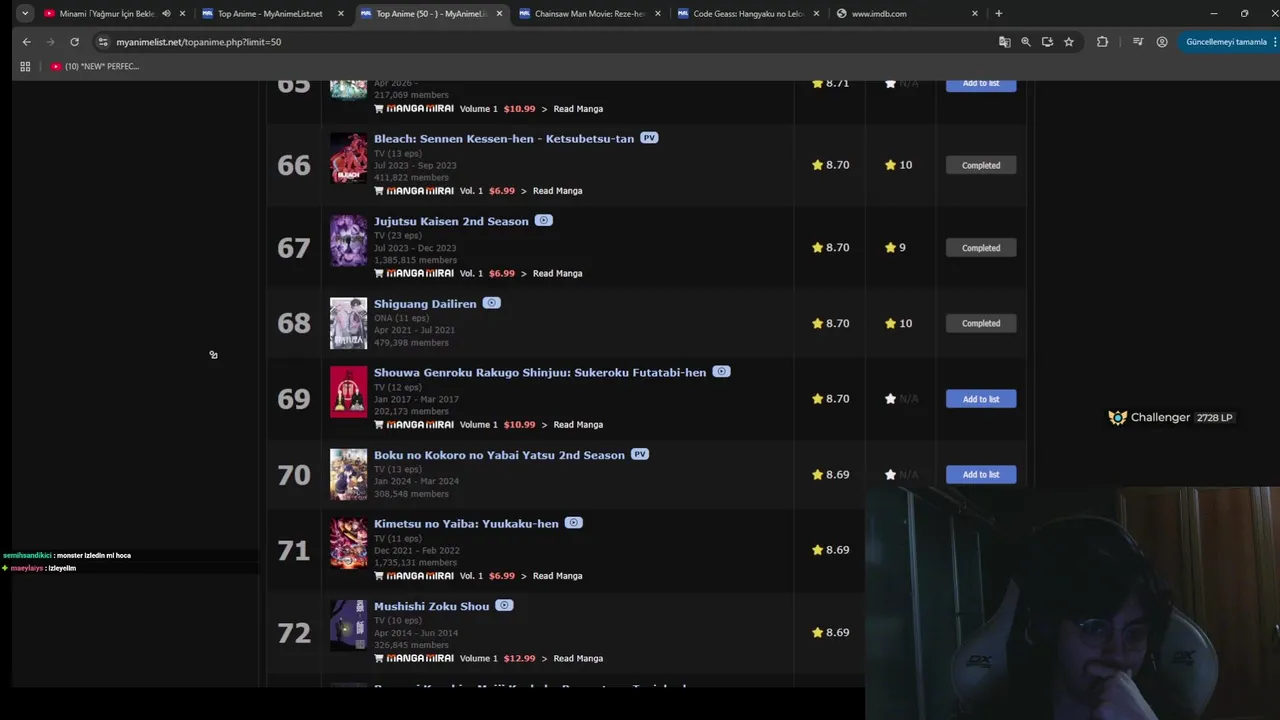Open Boku no Kokoro no Yabai Yatsu 2nd Season
Screen dimensions: 1280x720
coord(499,455)
